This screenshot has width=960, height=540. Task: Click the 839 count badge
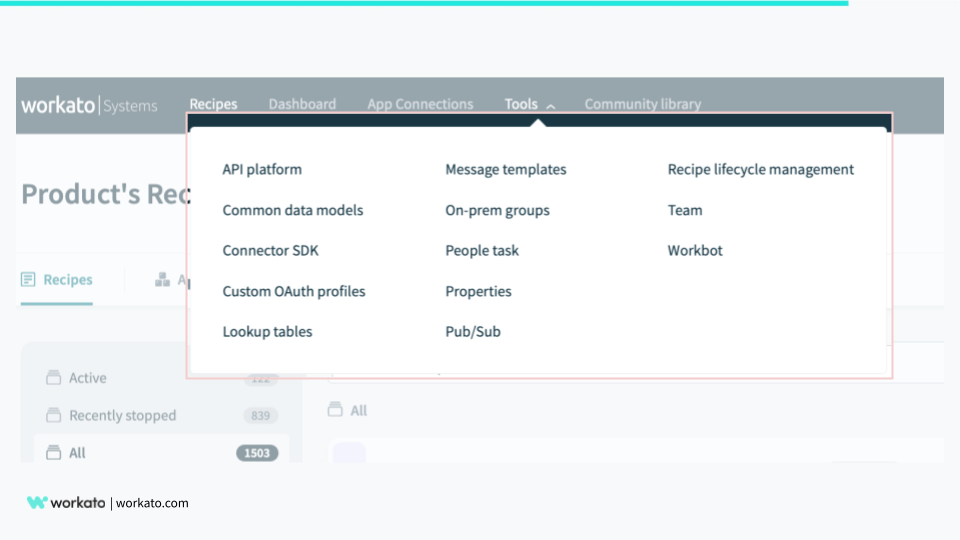260,416
